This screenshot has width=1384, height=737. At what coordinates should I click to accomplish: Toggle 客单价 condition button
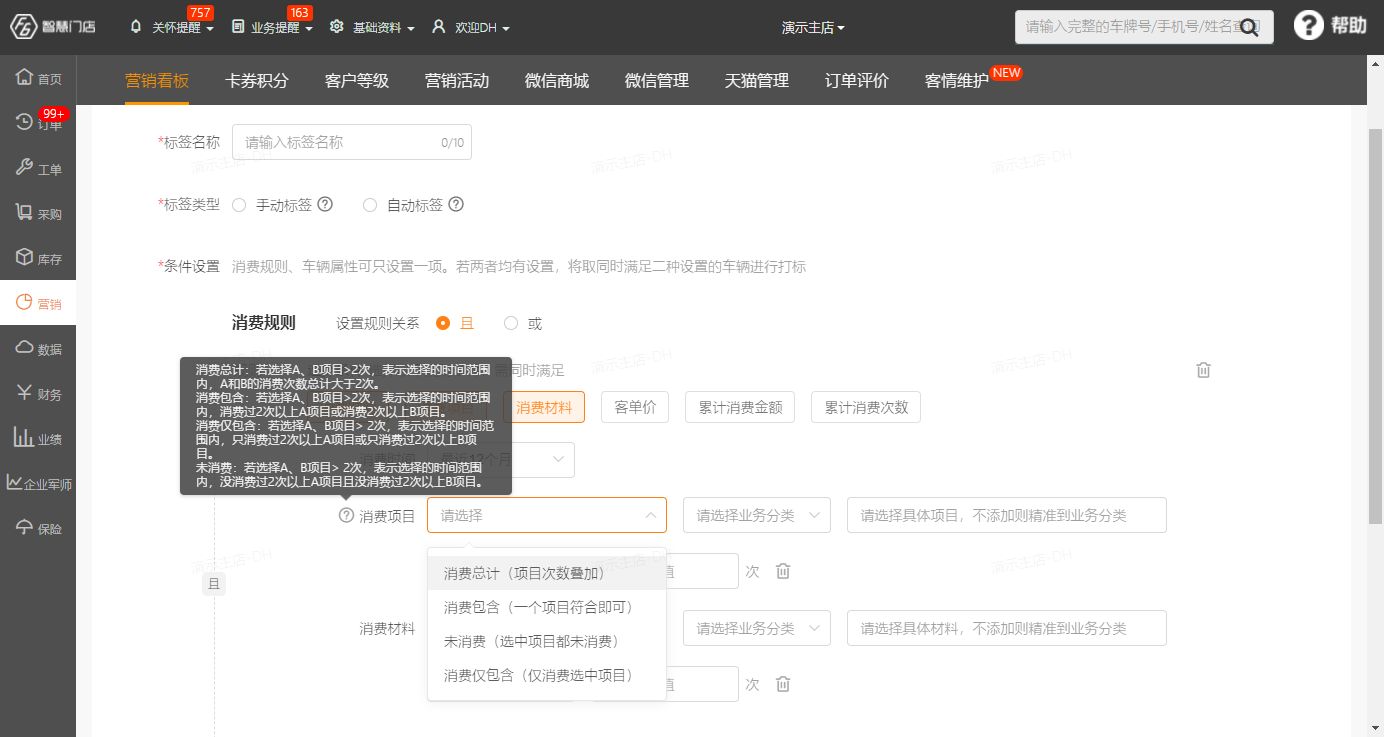click(x=635, y=407)
